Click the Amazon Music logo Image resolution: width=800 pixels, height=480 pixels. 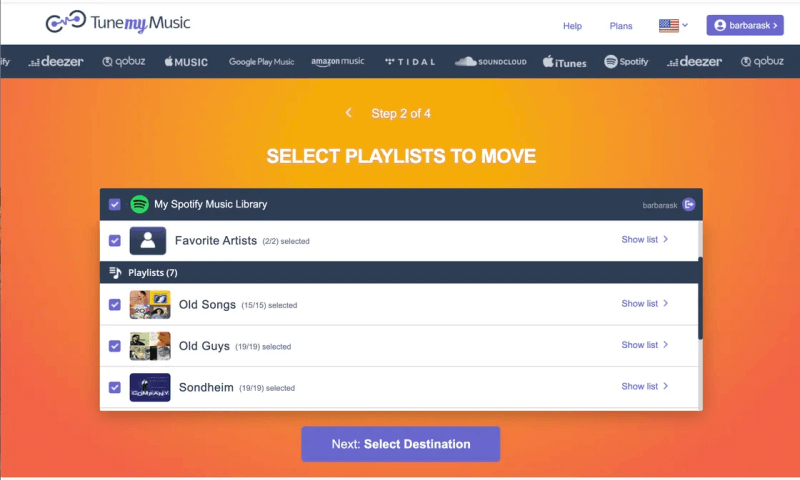(337, 62)
